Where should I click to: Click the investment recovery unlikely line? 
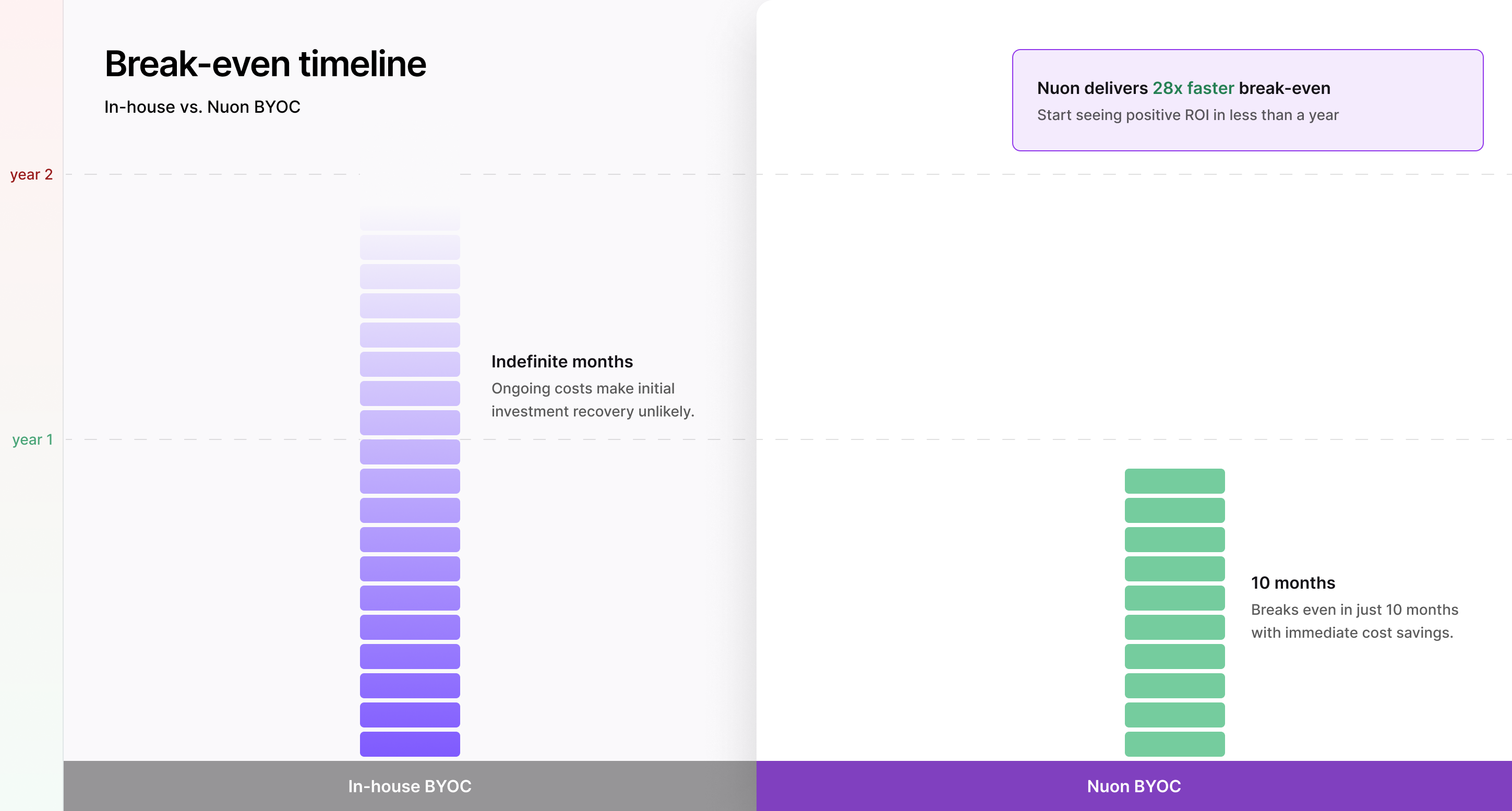coord(592,412)
